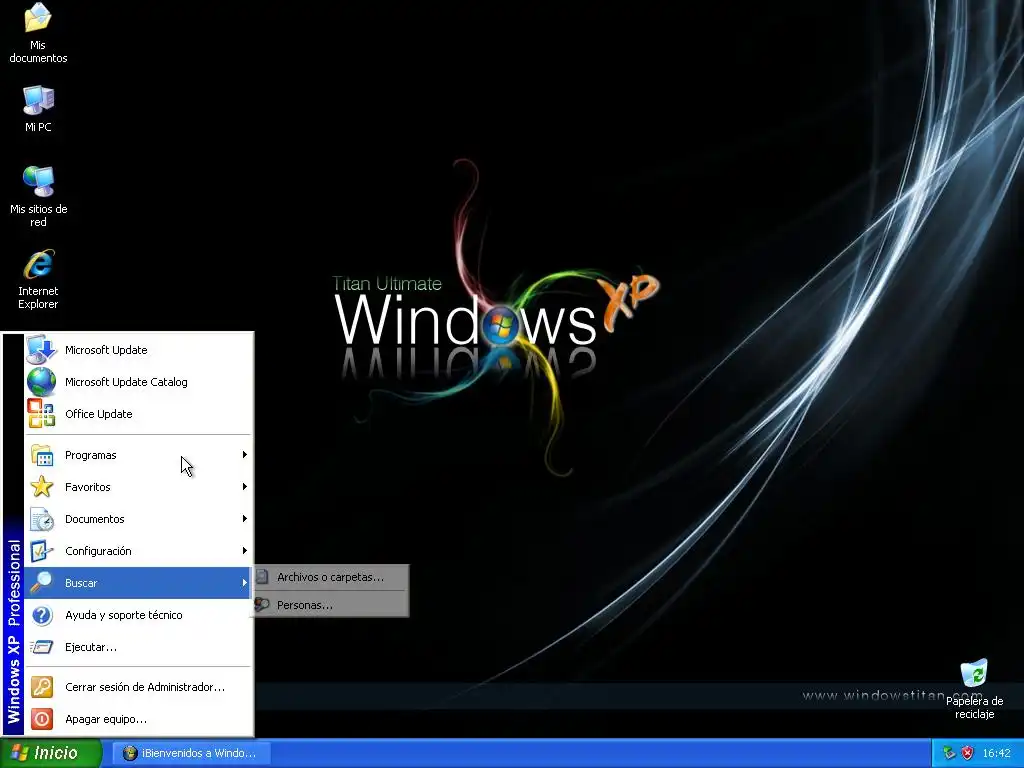The image size is (1024, 768).
Task: Click the Inicio start button
Action: pos(50,753)
